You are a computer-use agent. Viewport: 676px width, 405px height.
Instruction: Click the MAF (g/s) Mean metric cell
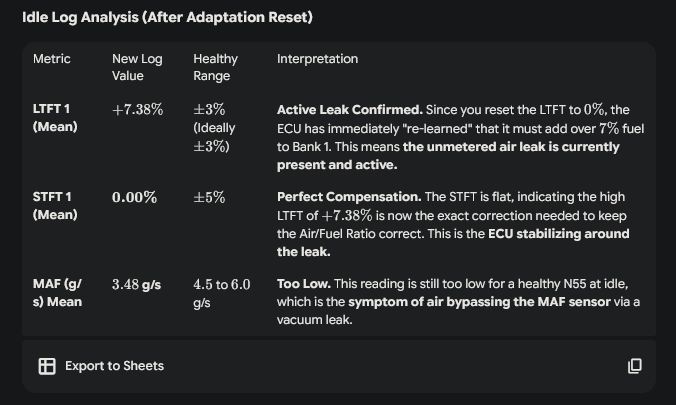58,293
